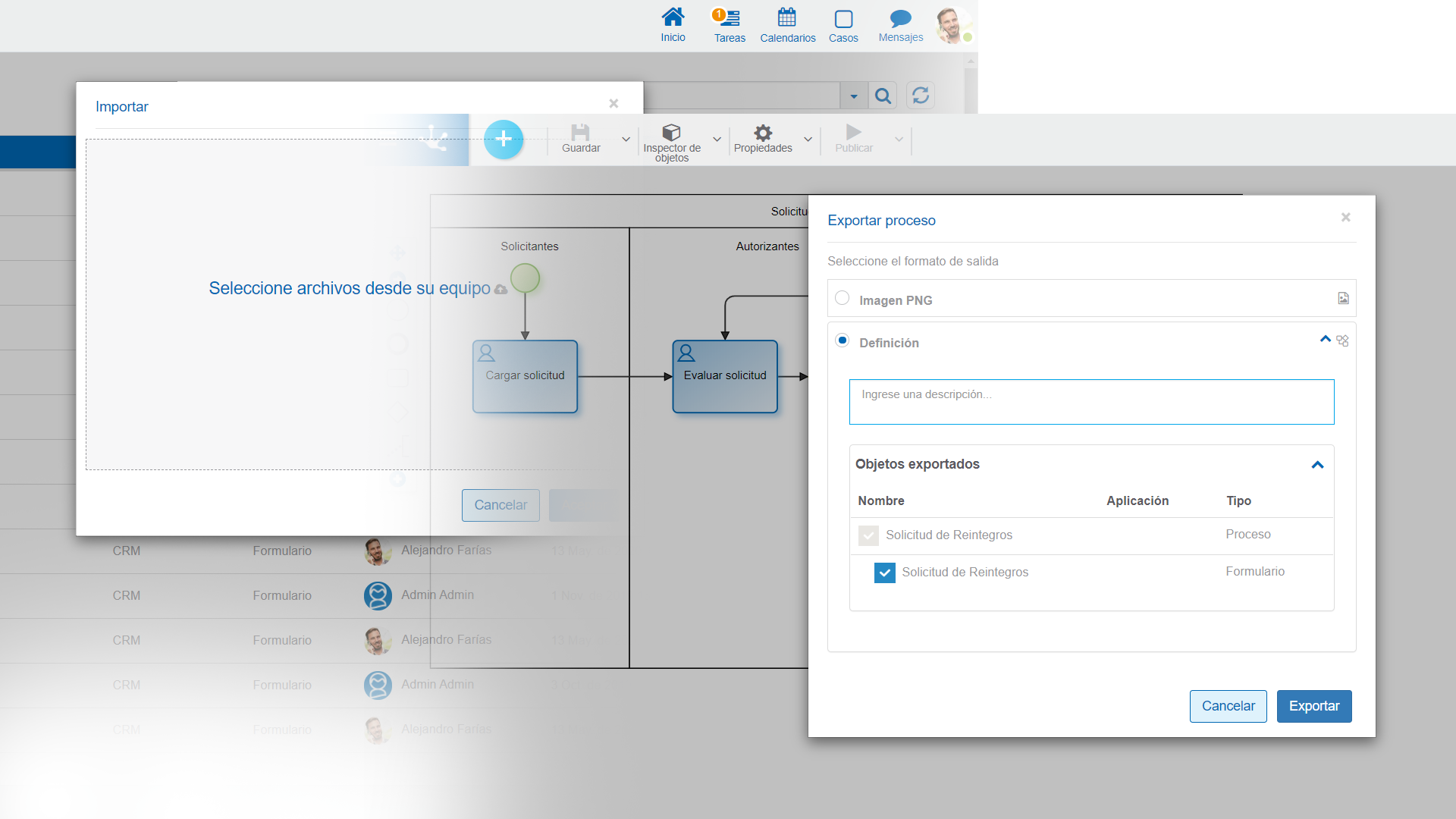Click the Proceso type cell
Screen dimensions: 1456x819
click(1247, 535)
